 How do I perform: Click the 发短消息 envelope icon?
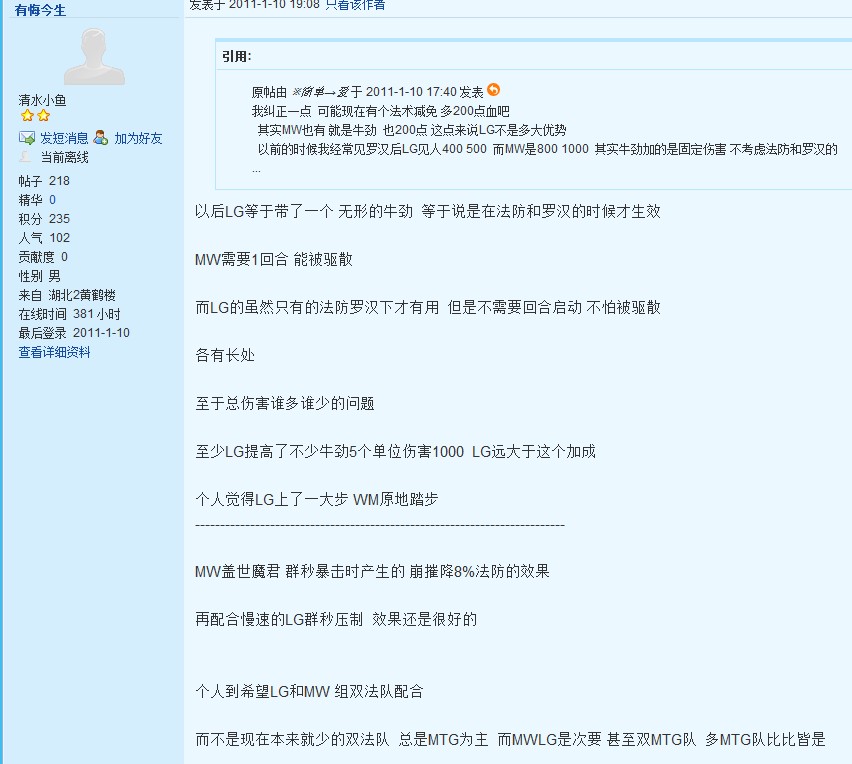click(x=27, y=138)
